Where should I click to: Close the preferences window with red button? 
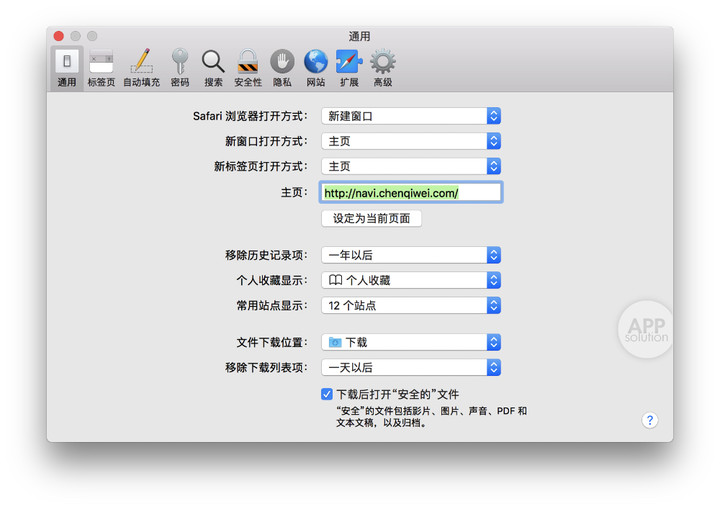point(58,36)
